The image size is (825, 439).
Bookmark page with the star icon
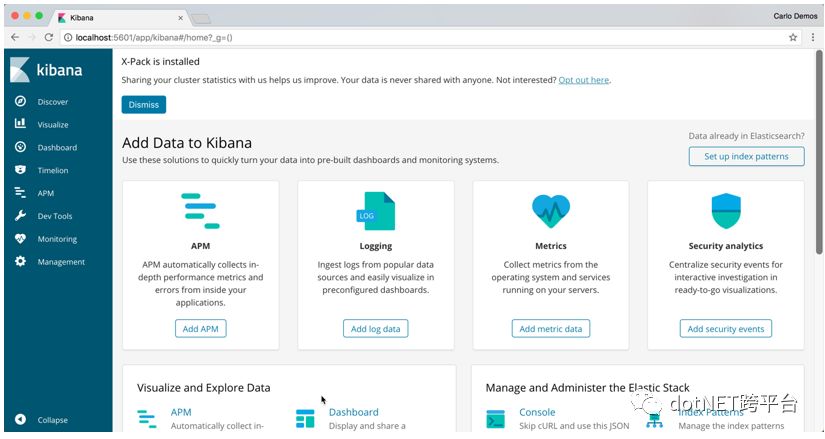click(x=793, y=37)
